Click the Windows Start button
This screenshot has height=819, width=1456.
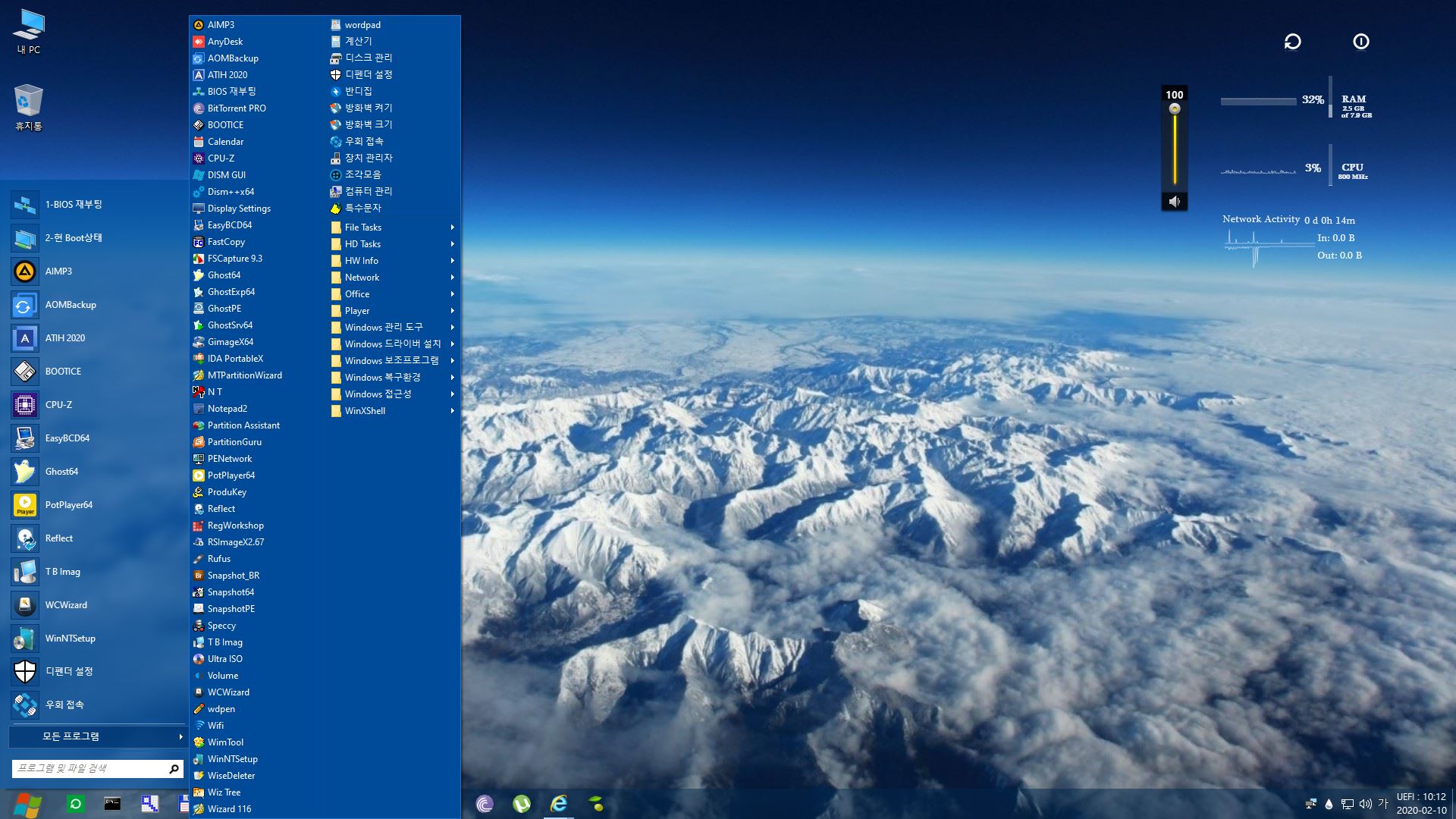[x=28, y=804]
